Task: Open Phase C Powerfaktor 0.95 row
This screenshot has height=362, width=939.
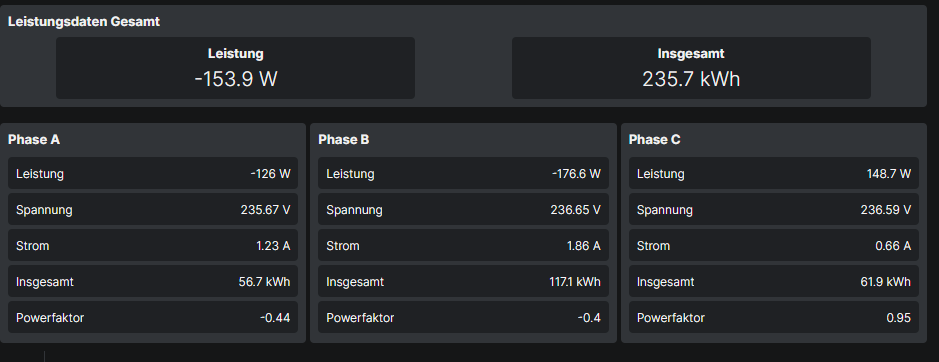Action: (774, 318)
